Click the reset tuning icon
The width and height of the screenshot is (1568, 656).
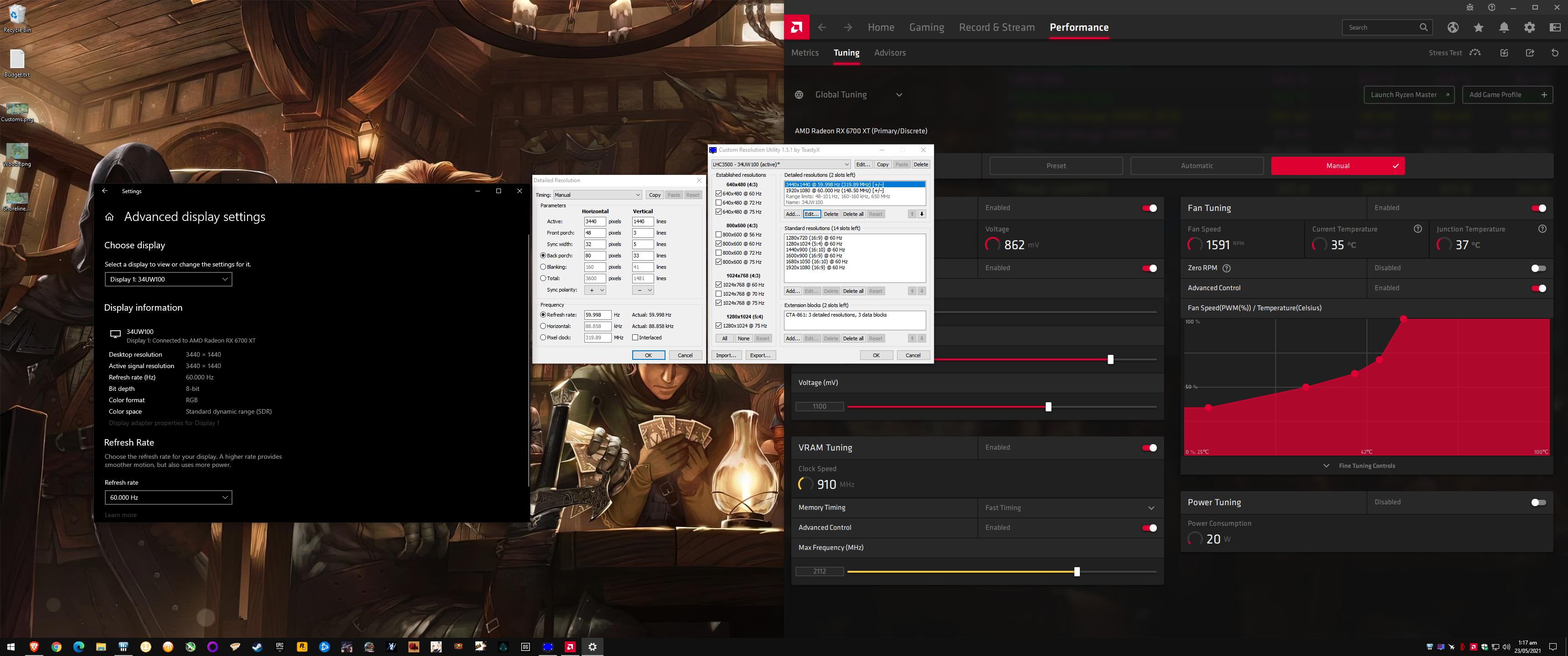pyautogui.click(x=1555, y=53)
